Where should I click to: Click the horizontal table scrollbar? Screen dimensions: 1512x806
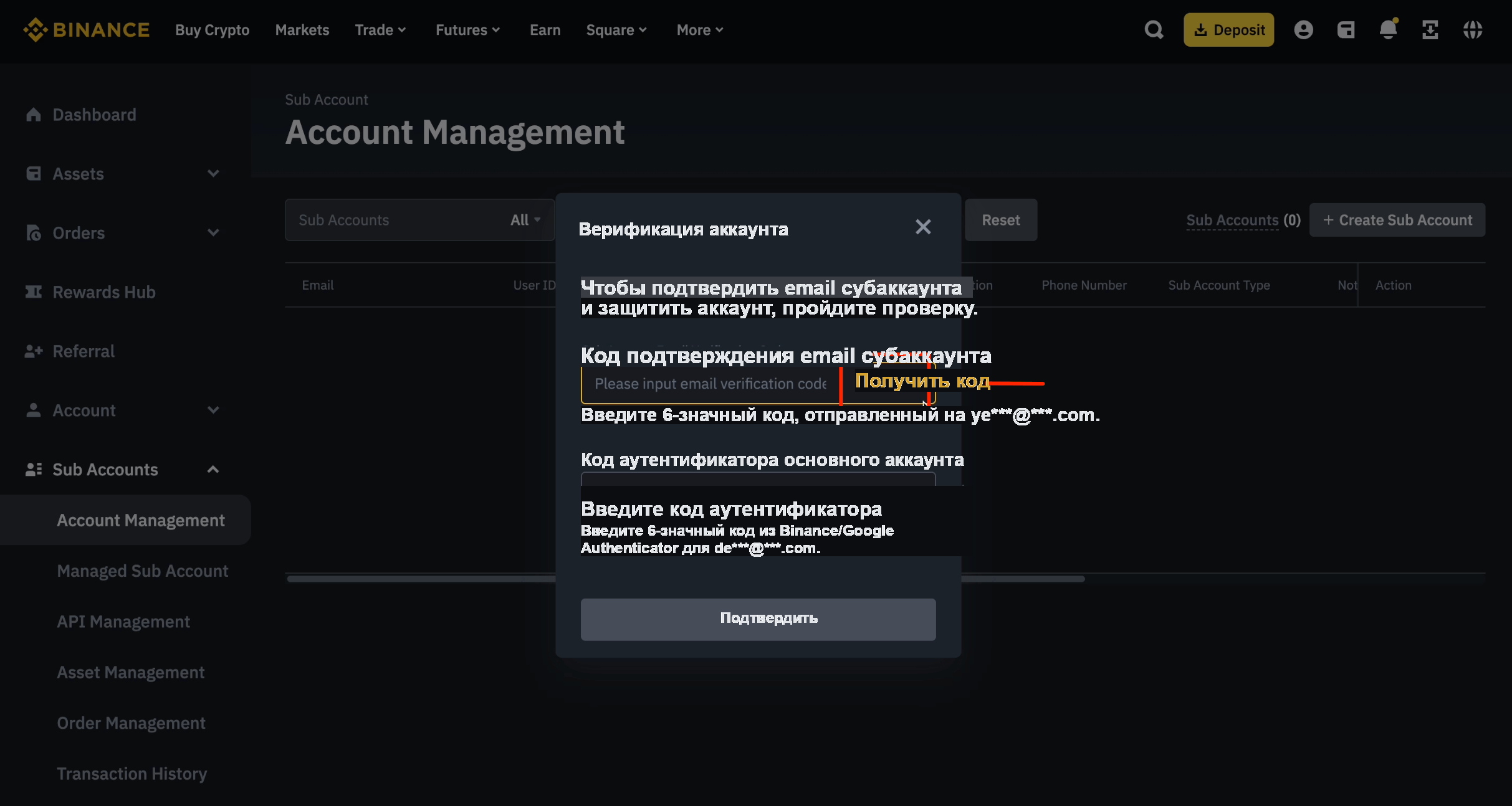click(x=686, y=579)
